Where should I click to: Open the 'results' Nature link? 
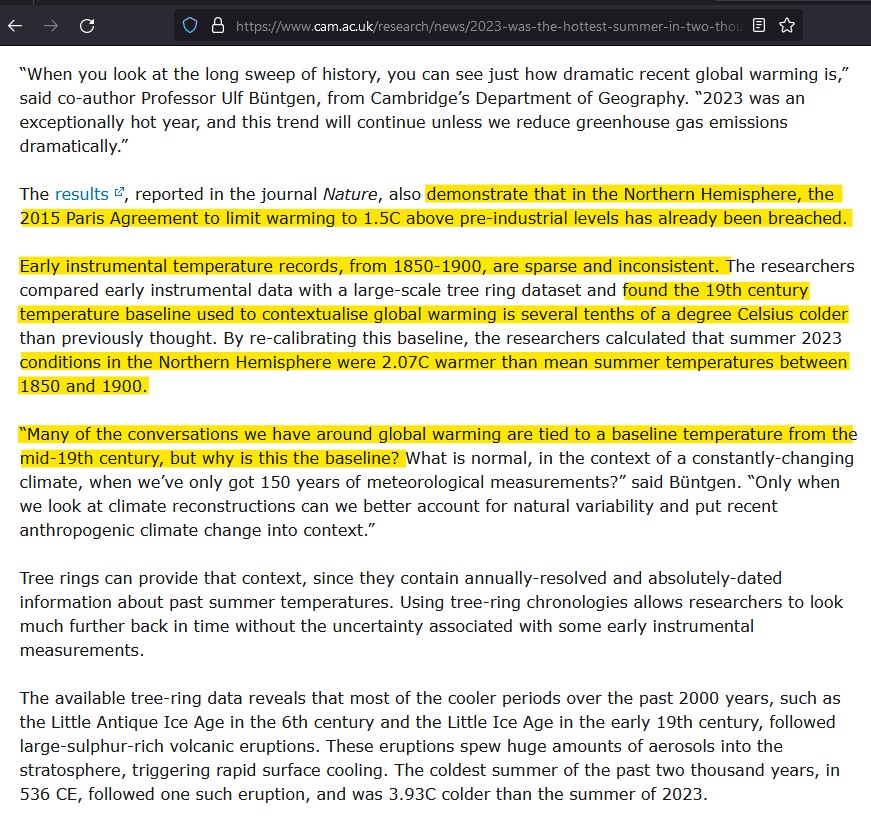82,194
